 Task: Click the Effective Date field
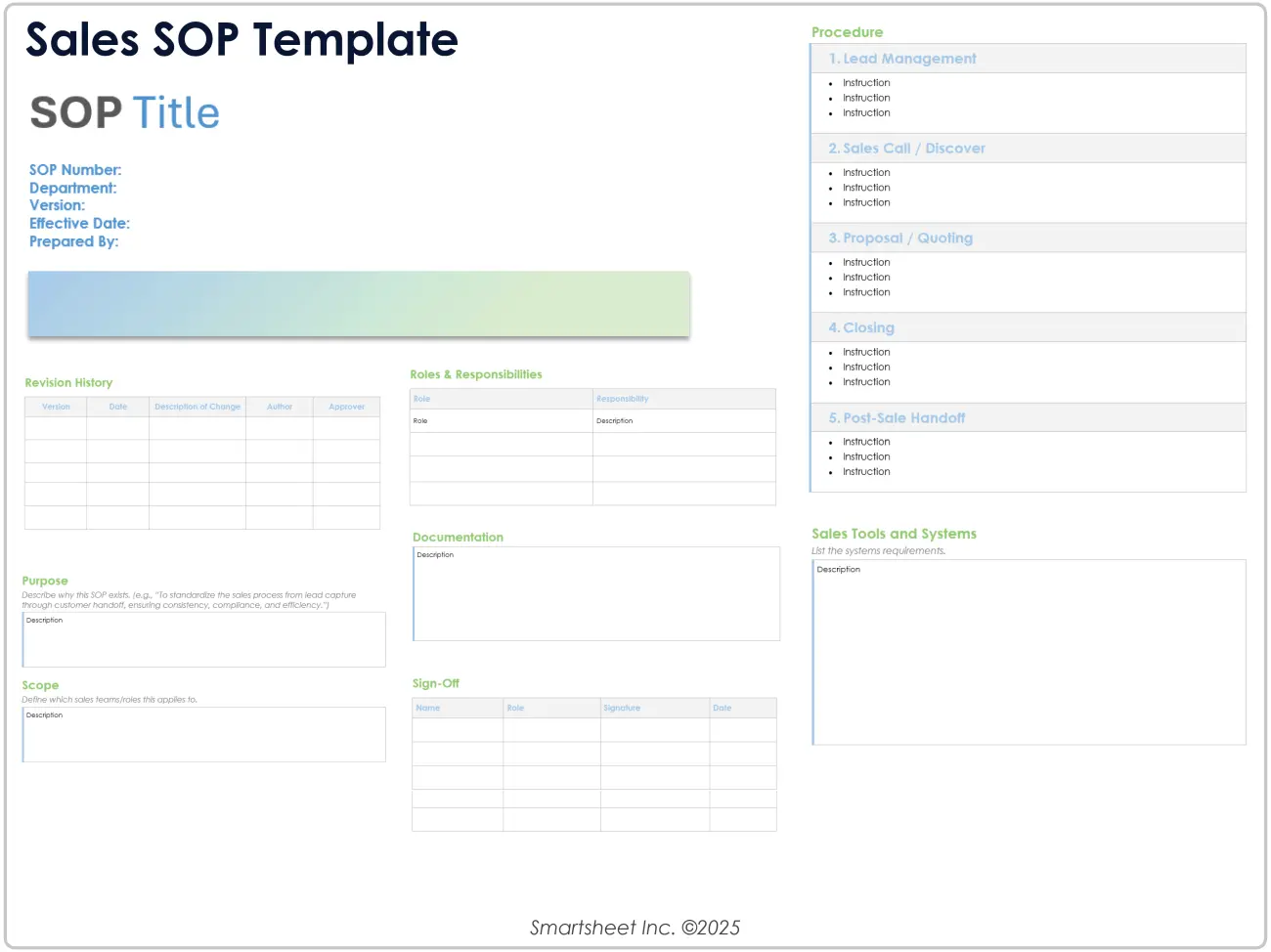[x=79, y=223]
